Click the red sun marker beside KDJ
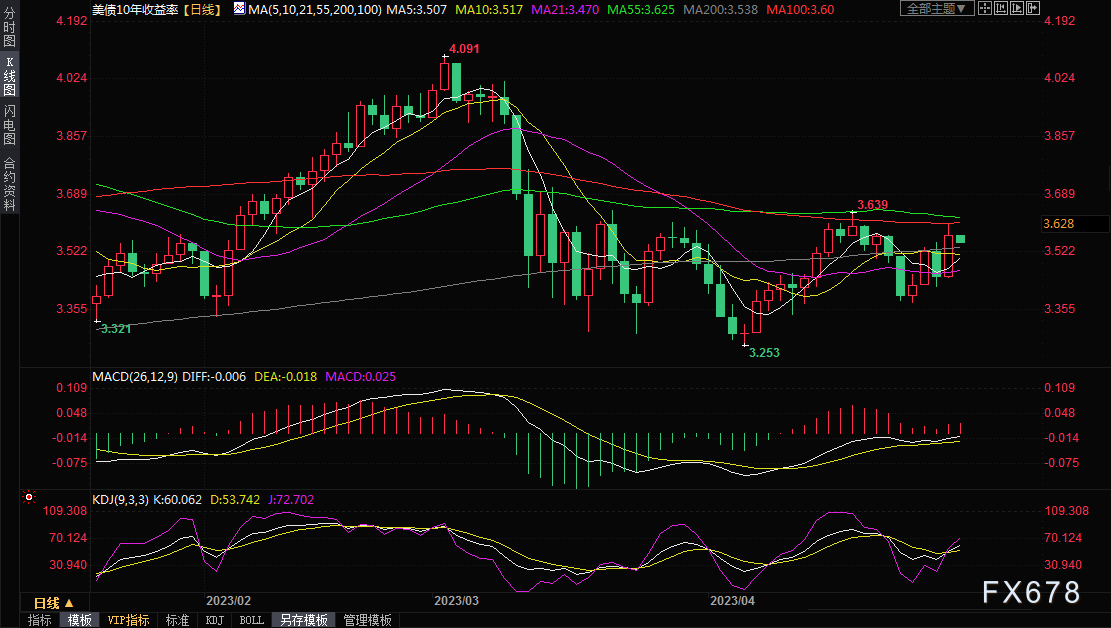Image resolution: width=1111 pixels, height=628 pixels. tap(29, 496)
